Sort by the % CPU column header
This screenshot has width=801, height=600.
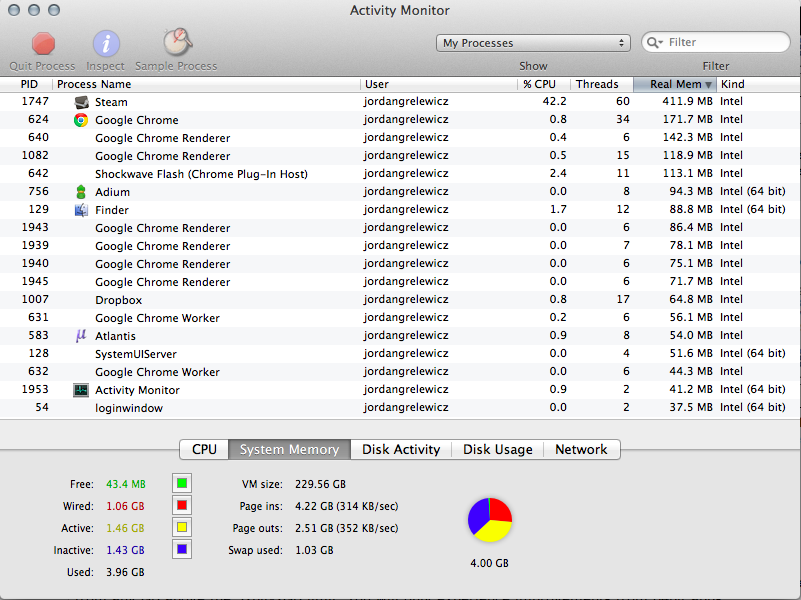pyautogui.click(x=544, y=84)
